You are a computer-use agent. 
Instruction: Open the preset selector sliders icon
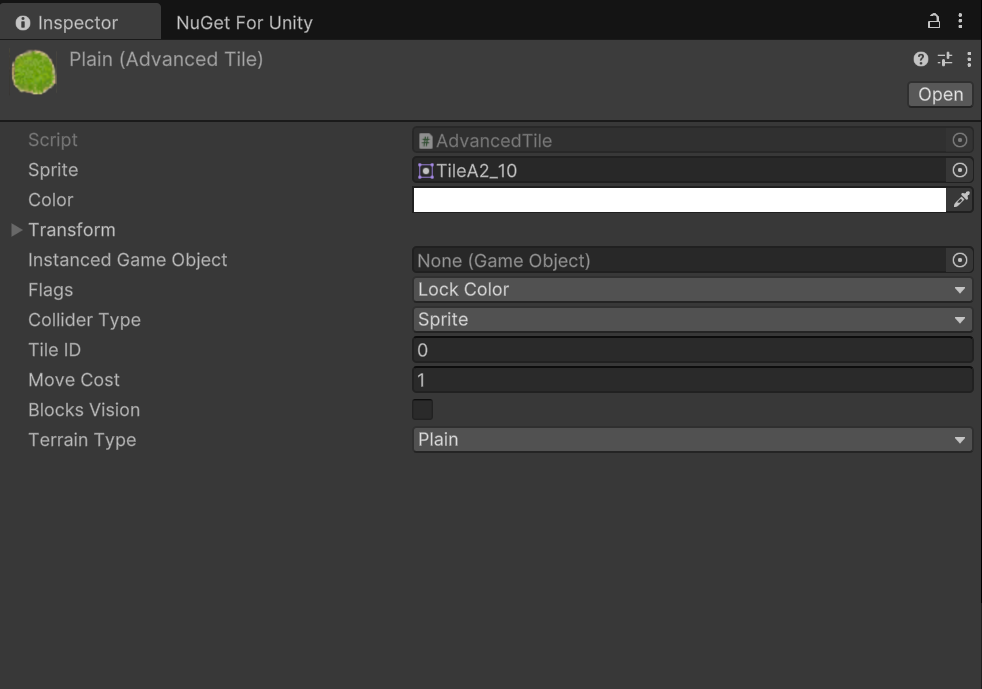[x=944, y=59]
